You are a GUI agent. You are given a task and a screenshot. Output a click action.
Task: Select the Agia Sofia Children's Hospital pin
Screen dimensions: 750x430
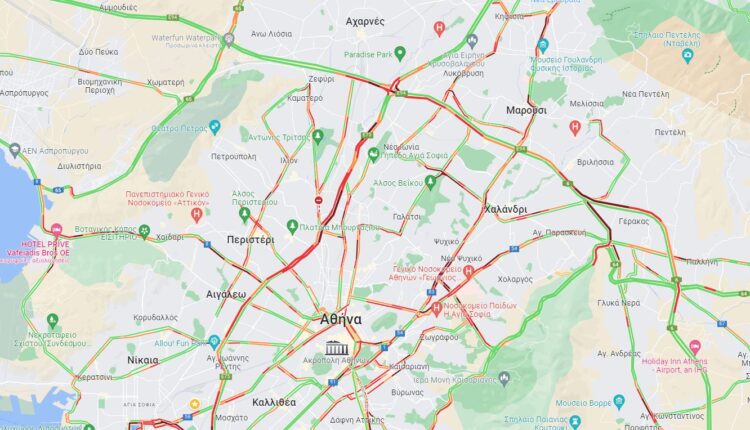pos(436,309)
